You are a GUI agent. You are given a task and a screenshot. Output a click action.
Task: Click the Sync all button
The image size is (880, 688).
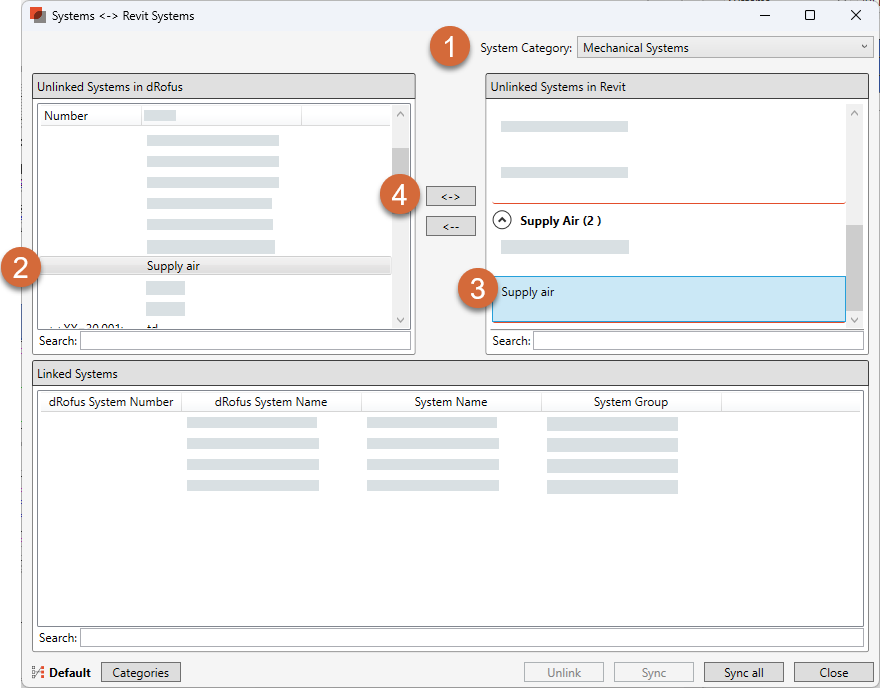(x=744, y=672)
